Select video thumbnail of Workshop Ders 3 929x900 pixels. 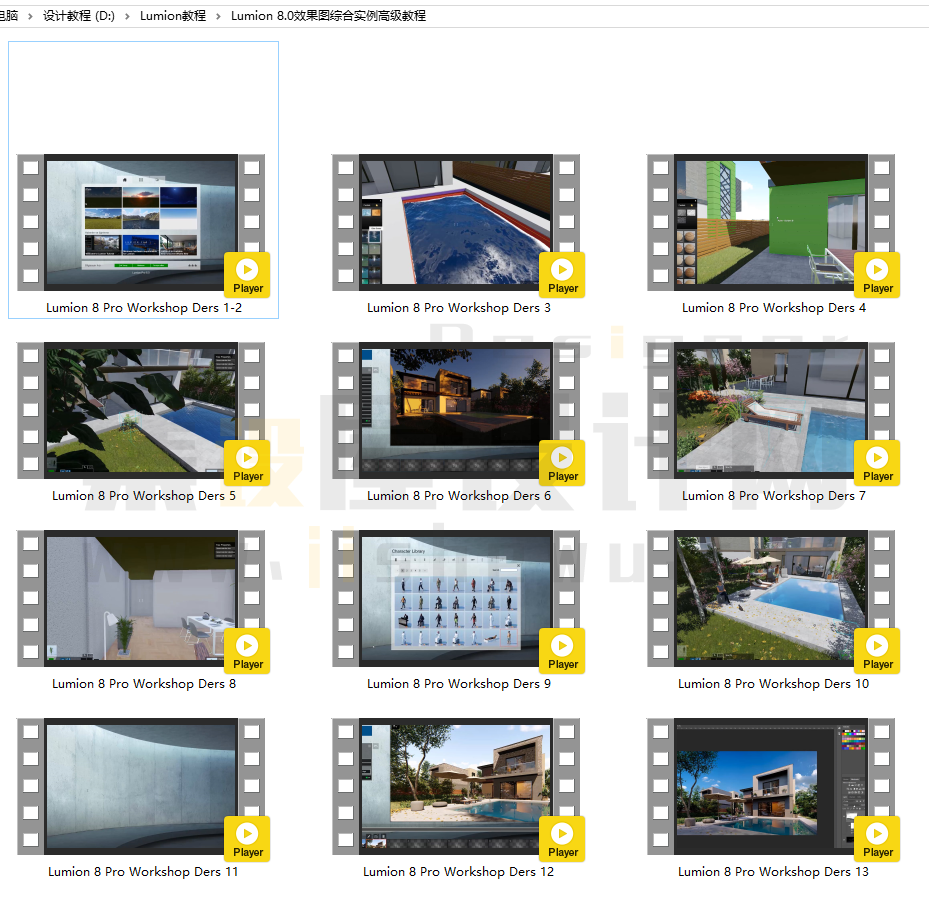(x=456, y=223)
